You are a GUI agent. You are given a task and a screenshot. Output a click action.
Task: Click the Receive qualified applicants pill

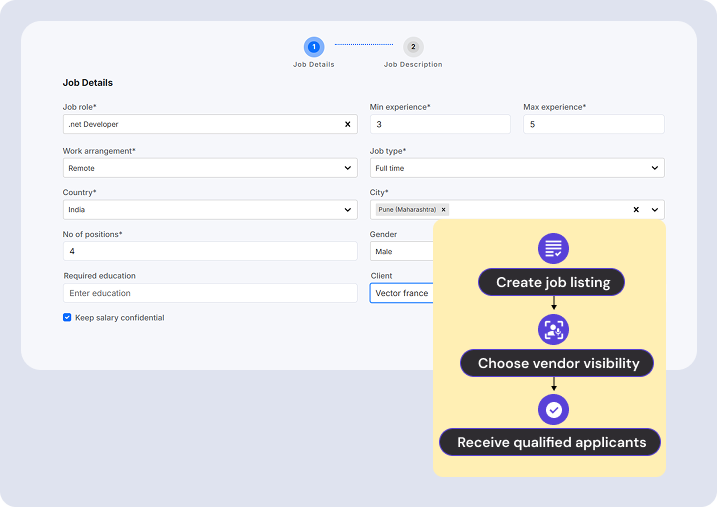pos(551,442)
